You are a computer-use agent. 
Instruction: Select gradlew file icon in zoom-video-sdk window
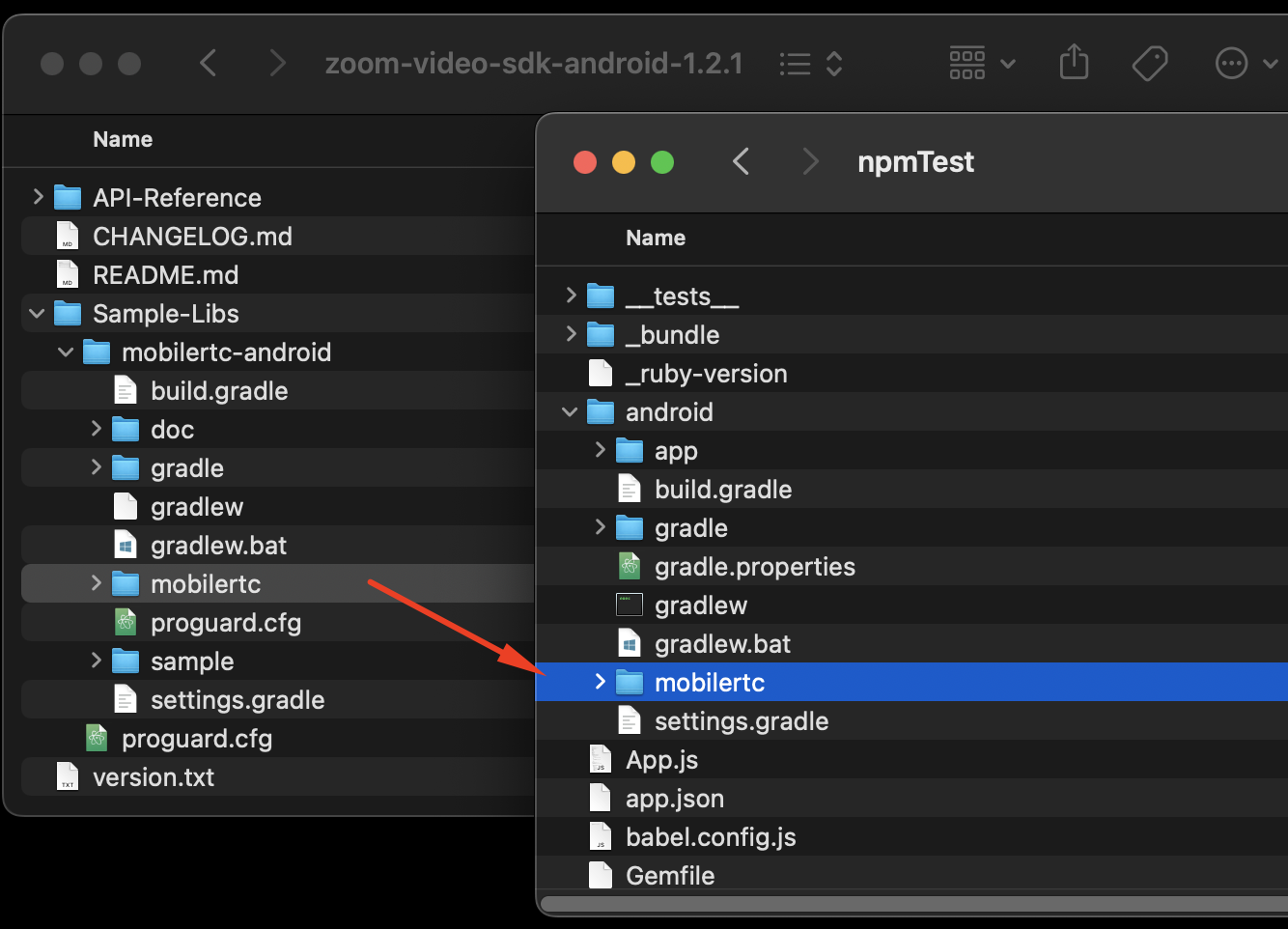pyautogui.click(x=126, y=506)
